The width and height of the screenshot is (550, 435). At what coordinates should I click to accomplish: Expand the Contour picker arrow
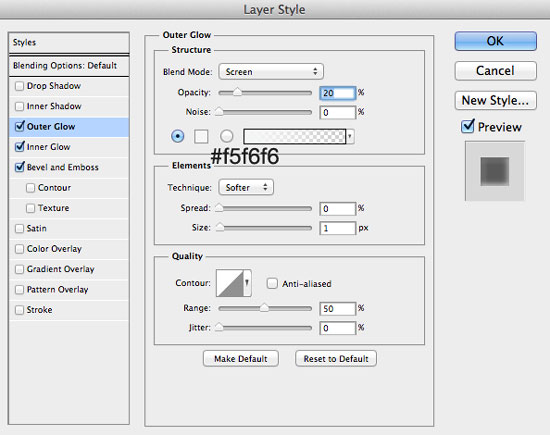pyautogui.click(x=247, y=283)
